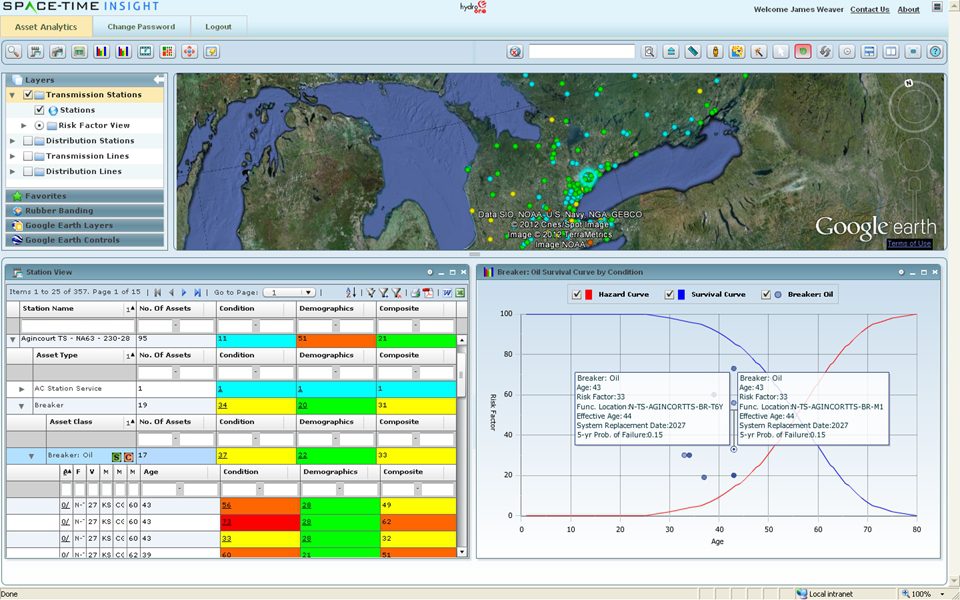Export Station View grid to PDF
This screenshot has height=600, width=960.
(x=427, y=290)
